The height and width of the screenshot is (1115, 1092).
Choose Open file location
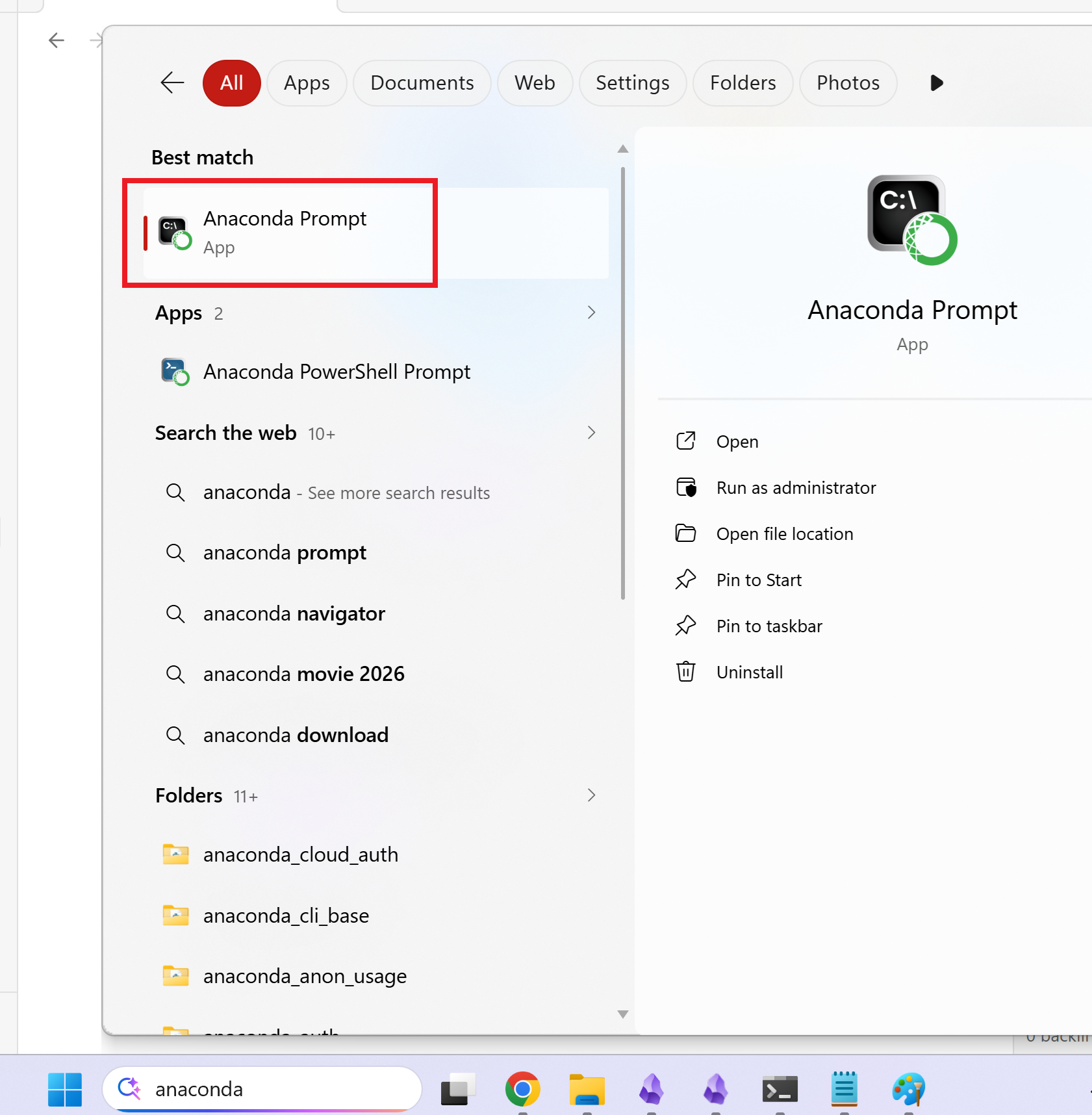tap(765, 533)
